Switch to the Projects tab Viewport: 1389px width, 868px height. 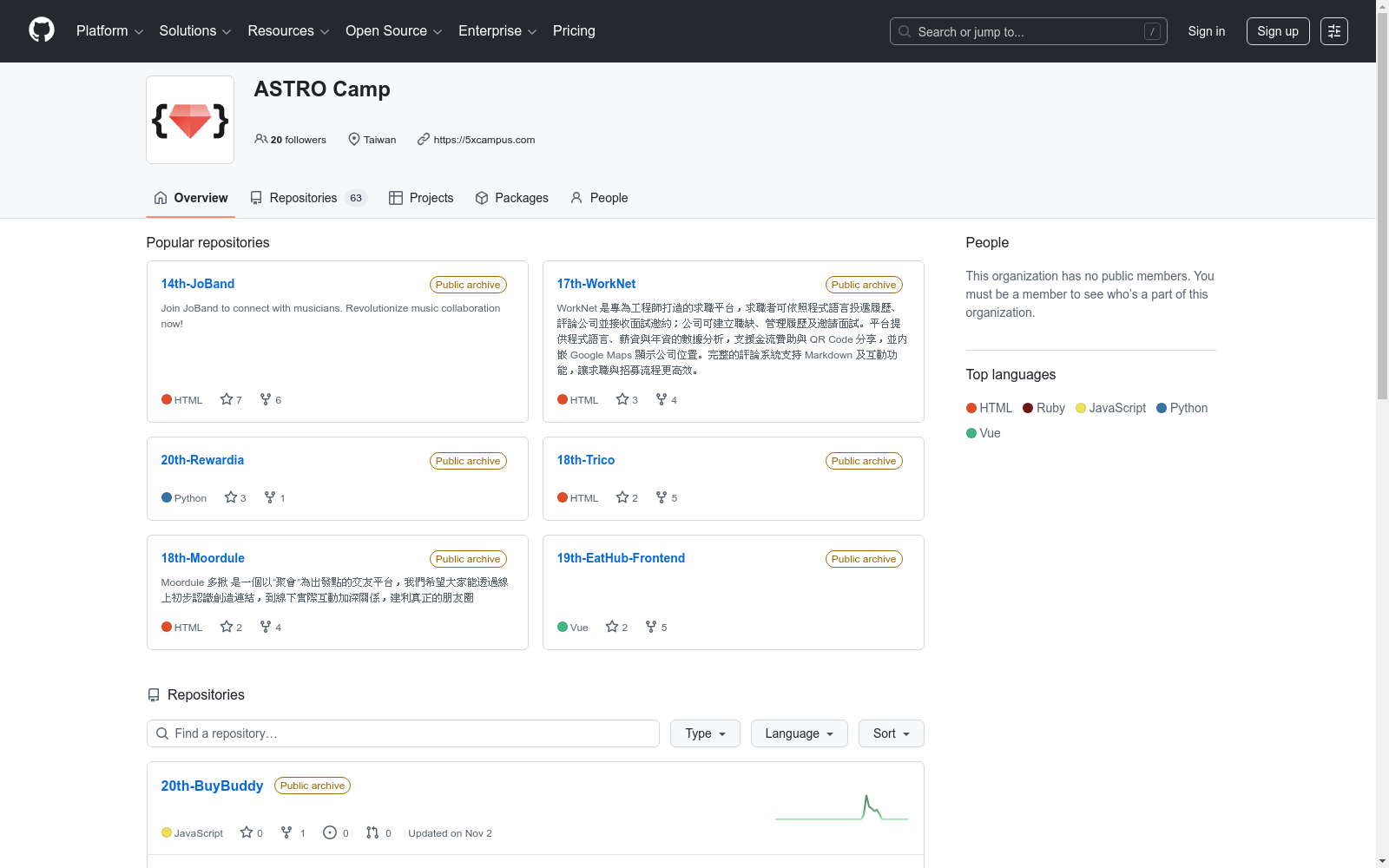pyautogui.click(x=421, y=198)
